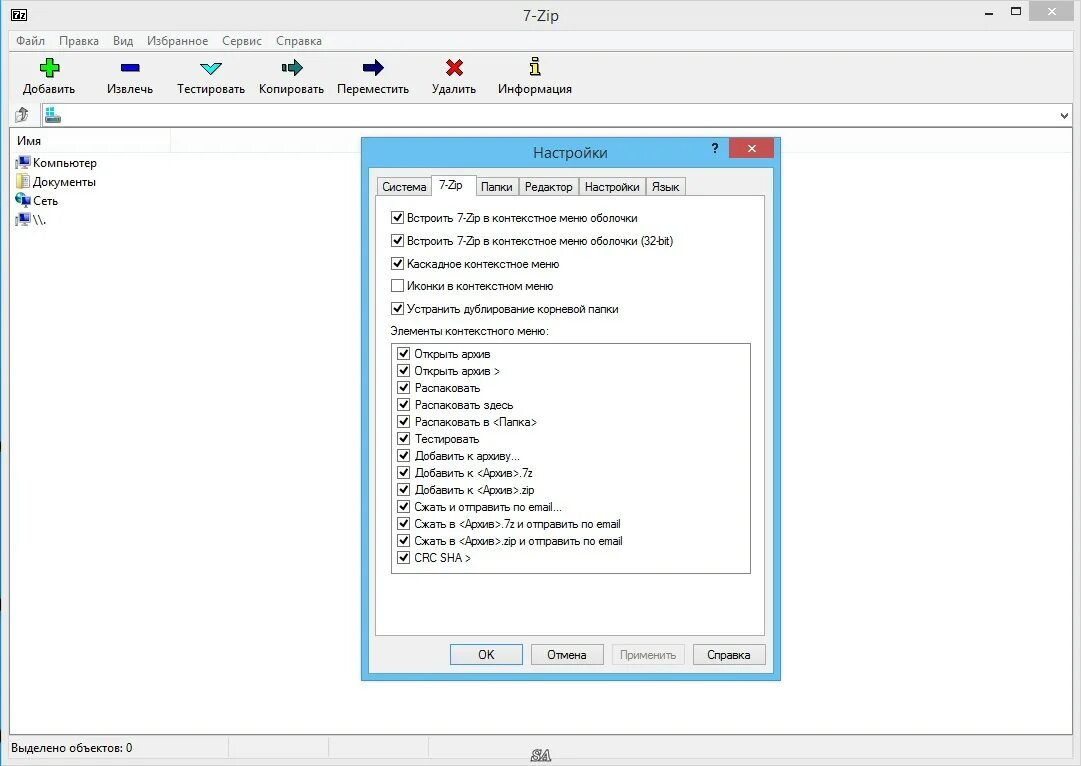Maximize the 7-Zip window
1081x766 pixels.
[x=1016, y=12]
